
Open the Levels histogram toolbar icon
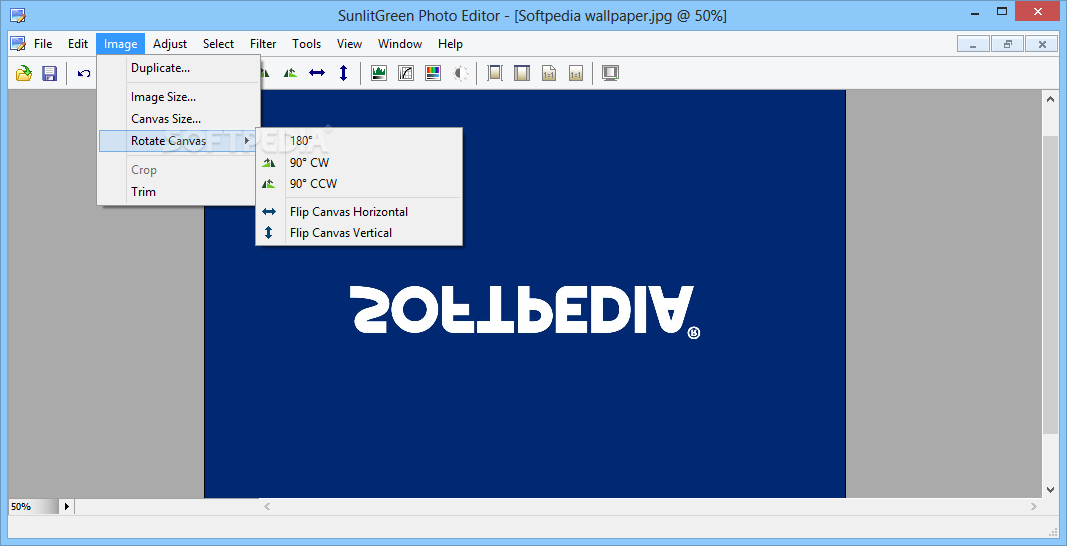pos(379,73)
